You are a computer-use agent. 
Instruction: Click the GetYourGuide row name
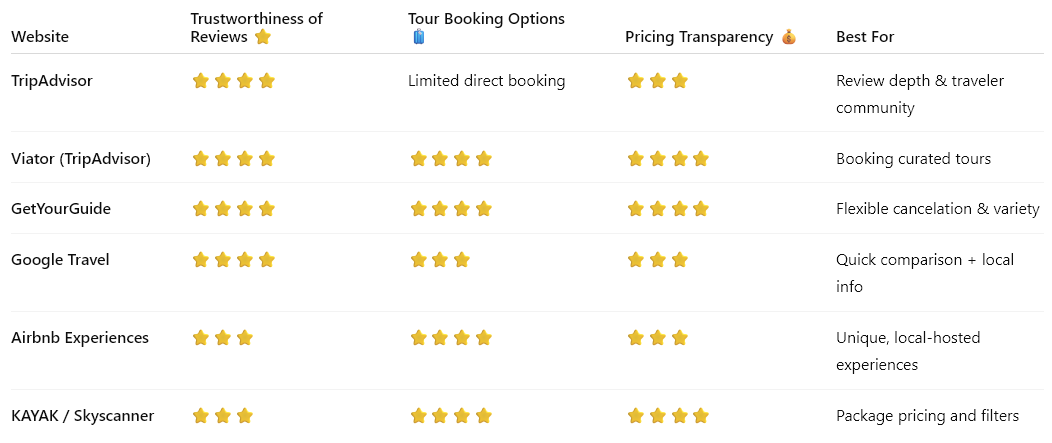coord(61,209)
